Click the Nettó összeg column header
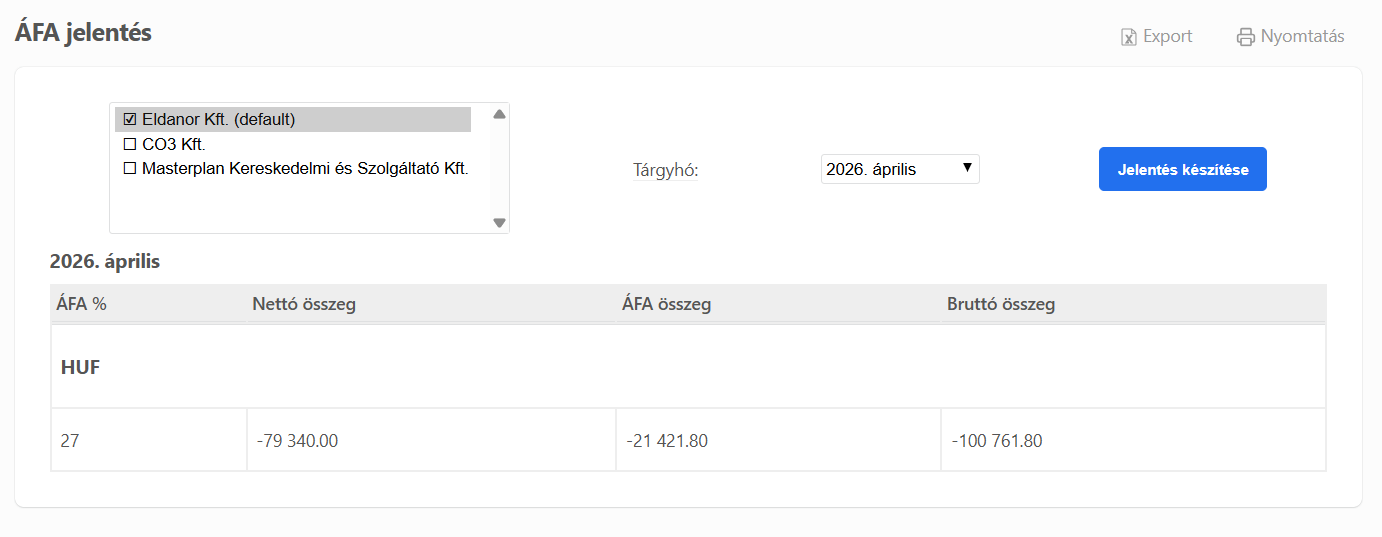Screen dimensions: 1382x537 (304, 304)
